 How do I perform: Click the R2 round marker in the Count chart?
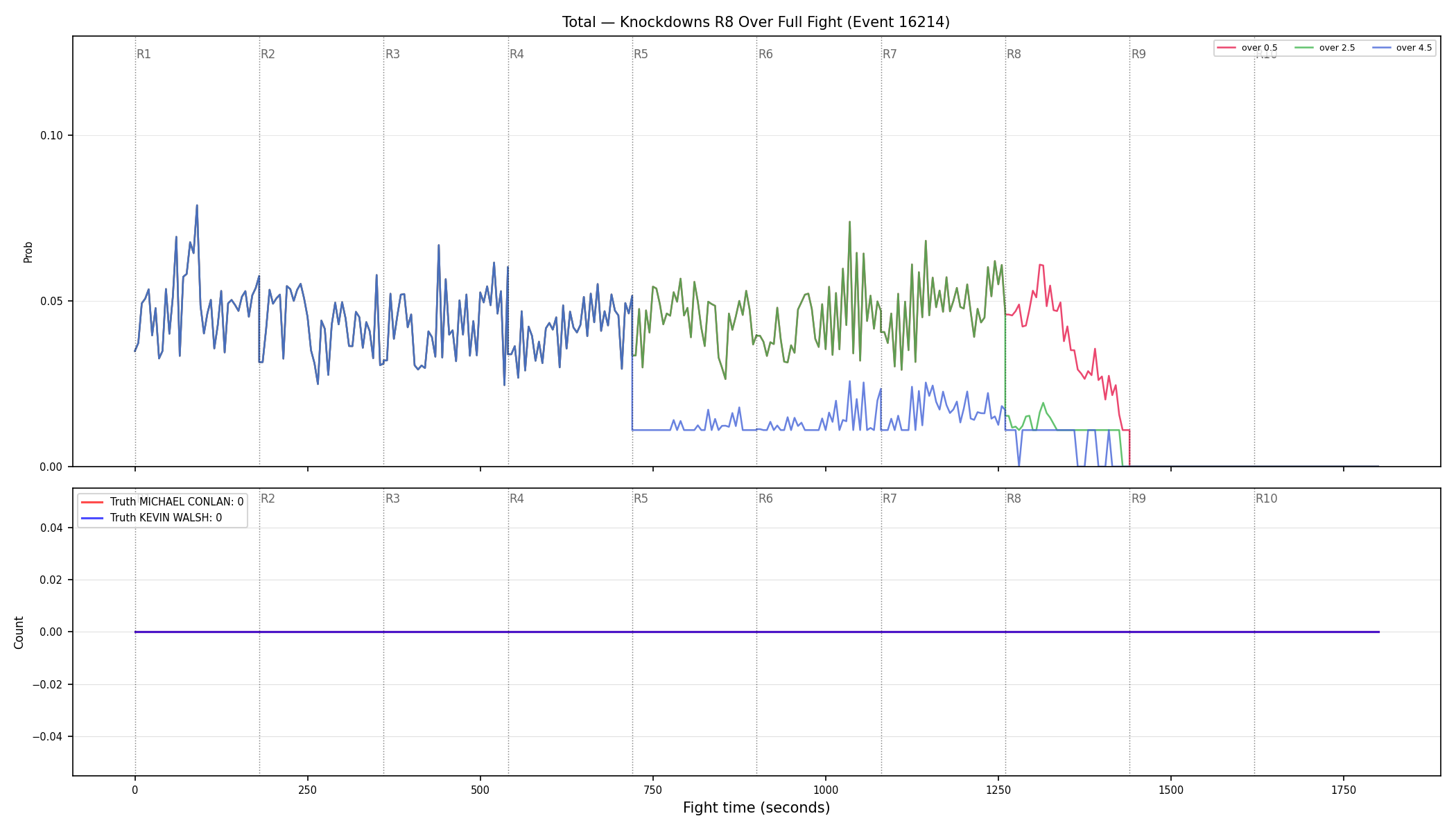[268, 499]
